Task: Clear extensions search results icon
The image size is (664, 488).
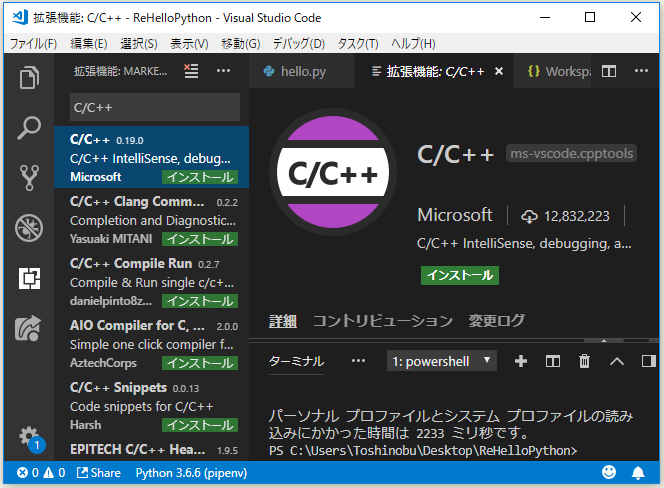Action: pyautogui.click(x=191, y=71)
